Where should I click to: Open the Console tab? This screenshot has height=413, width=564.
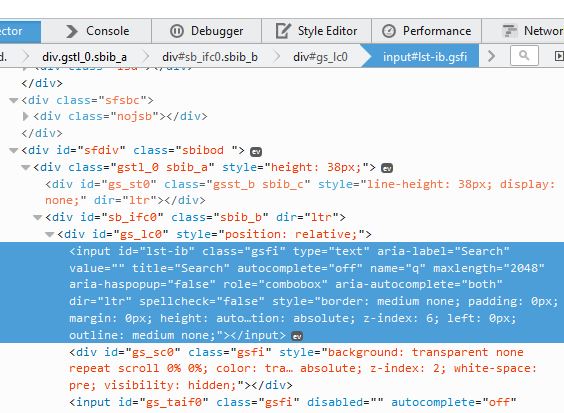point(96,31)
